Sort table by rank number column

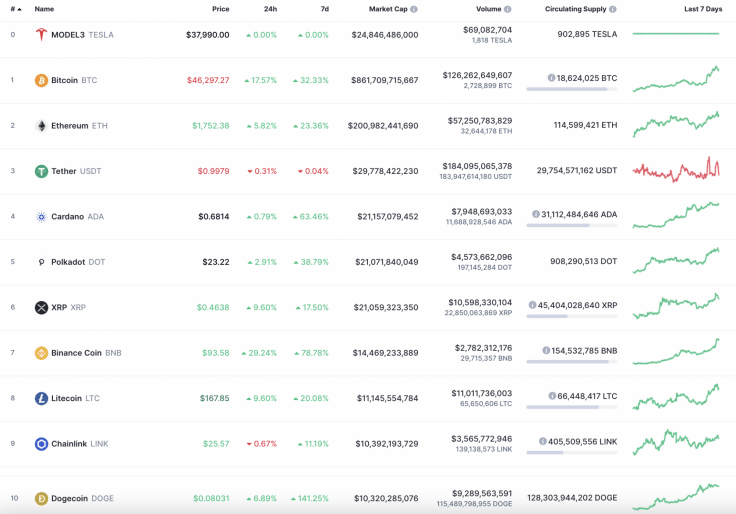pos(14,9)
